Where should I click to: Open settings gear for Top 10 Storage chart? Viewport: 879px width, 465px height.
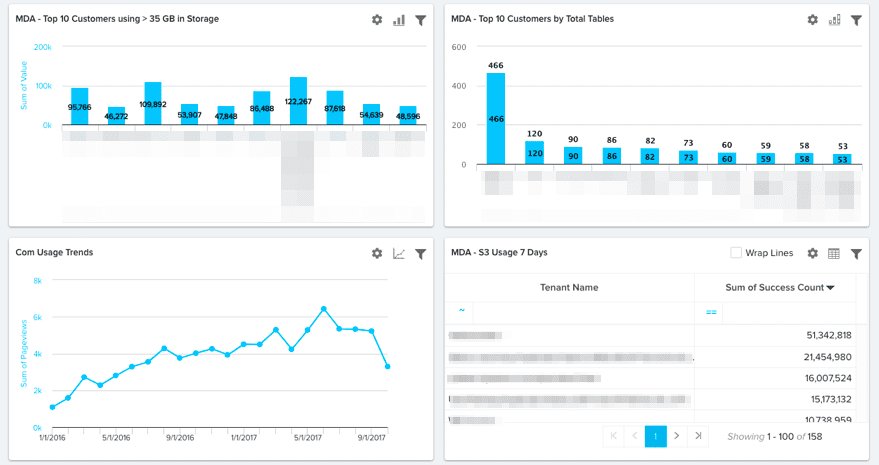pyautogui.click(x=377, y=20)
